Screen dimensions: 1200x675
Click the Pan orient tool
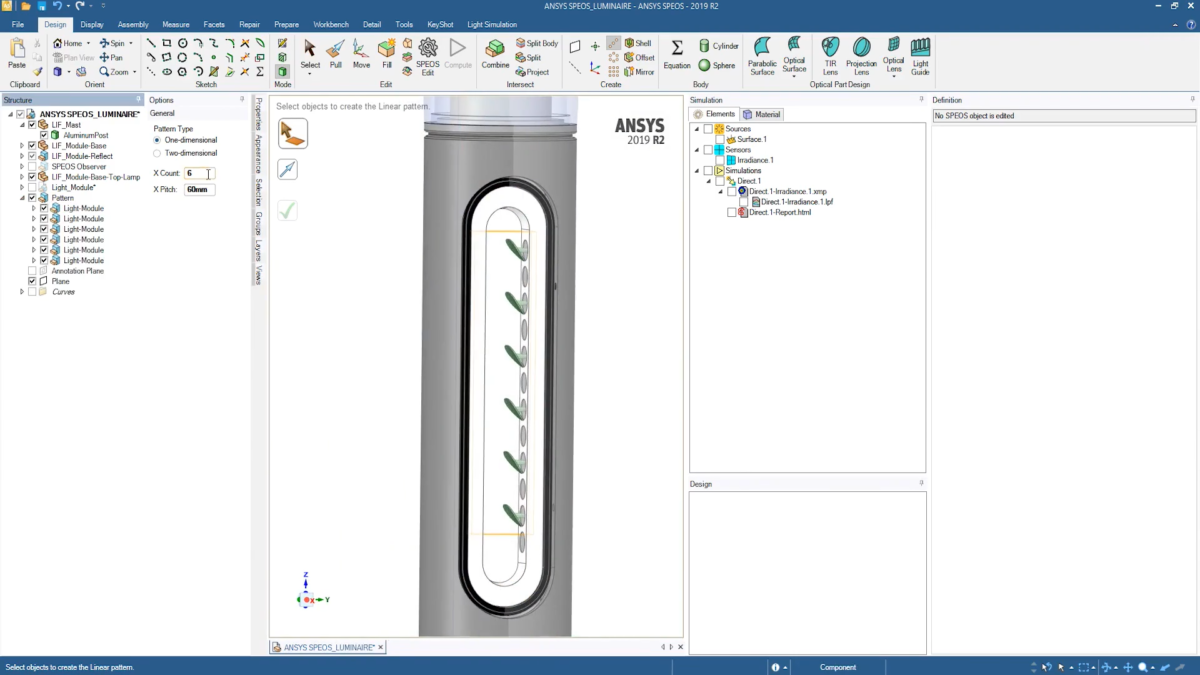pyautogui.click(x=112, y=58)
